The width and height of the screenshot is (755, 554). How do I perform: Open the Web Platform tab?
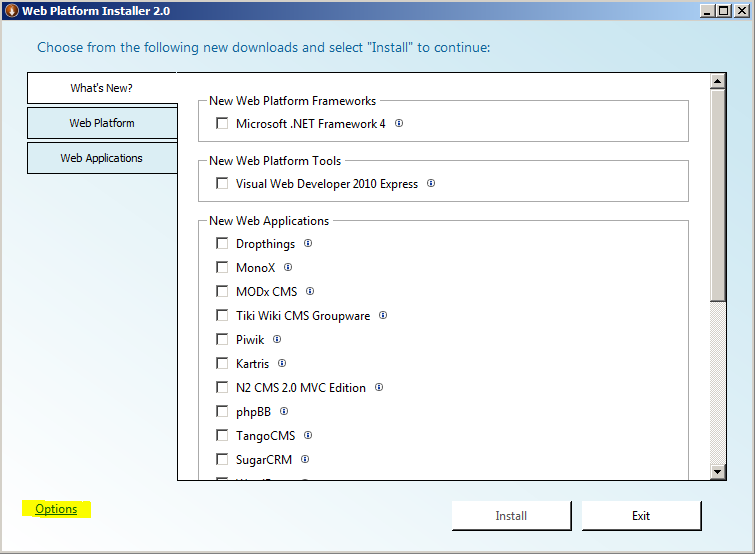pos(102,123)
